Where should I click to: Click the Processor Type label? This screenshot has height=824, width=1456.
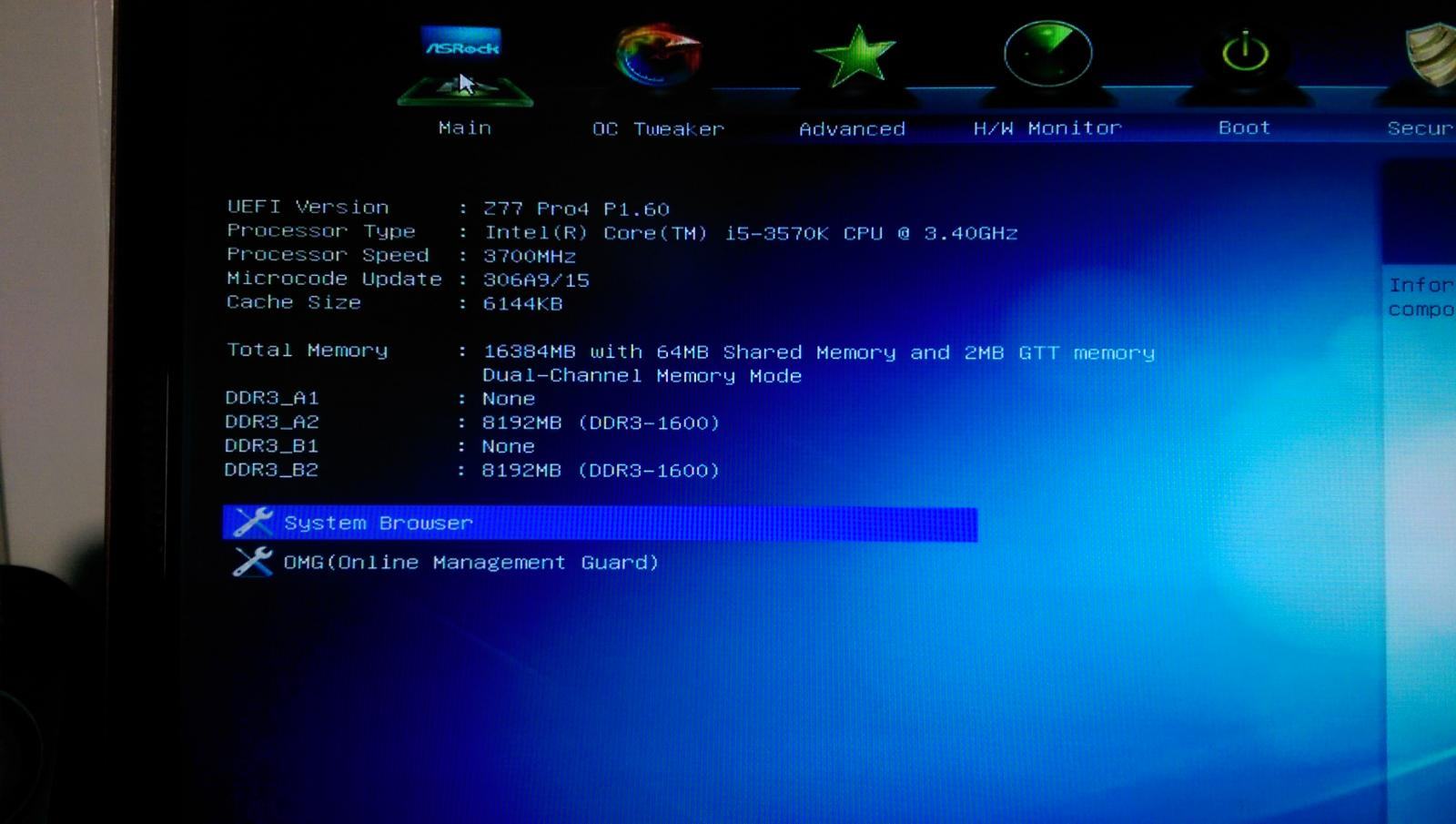coord(321,231)
